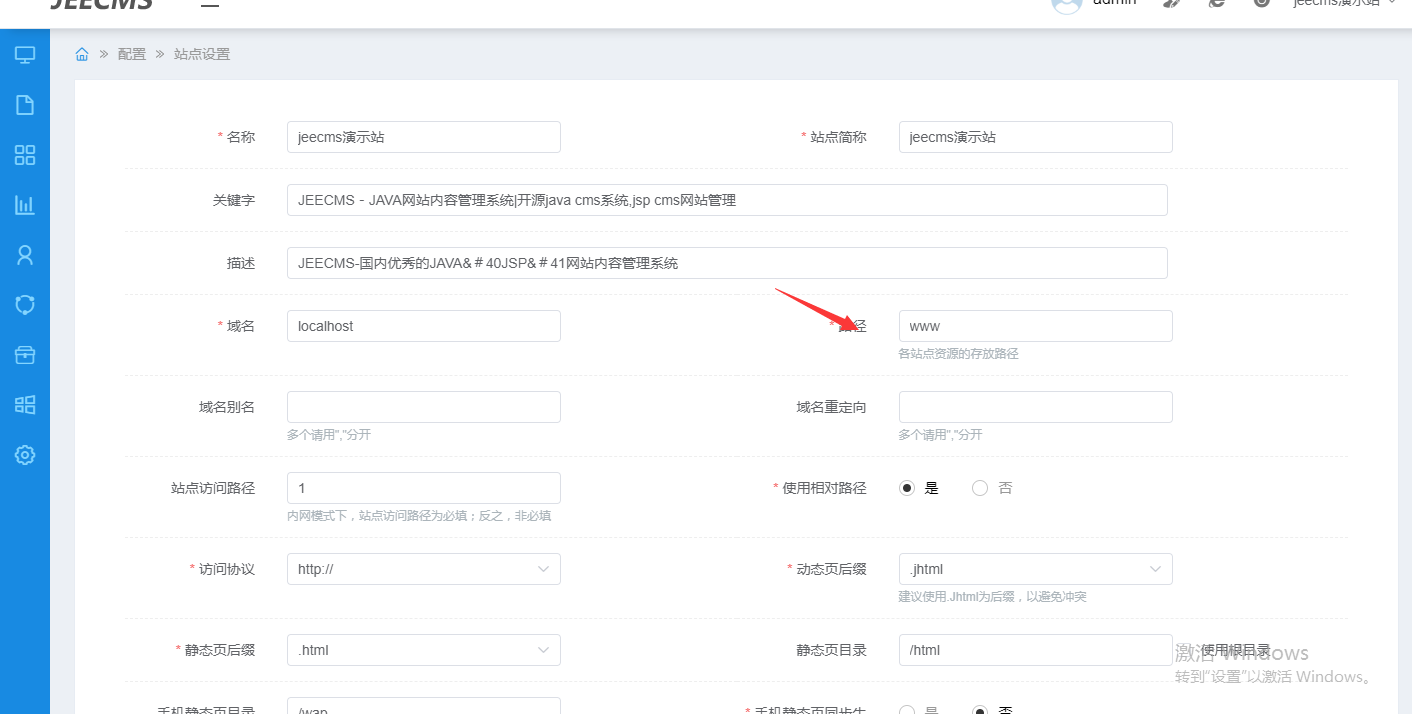Open the monitor/workbench sidebar icon
The image size is (1412, 714).
coord(25,55)
